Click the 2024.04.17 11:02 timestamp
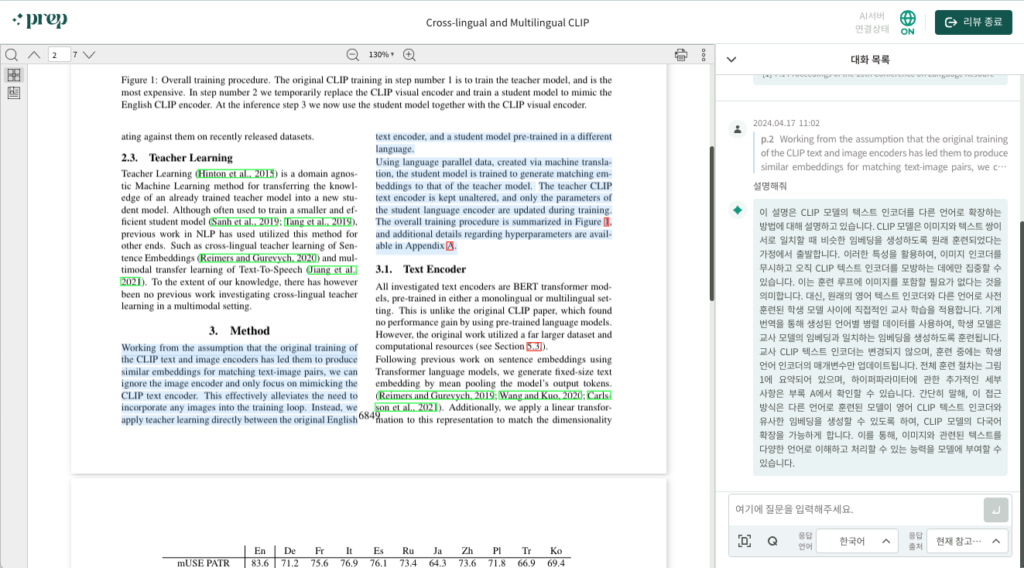 (786, 123)
